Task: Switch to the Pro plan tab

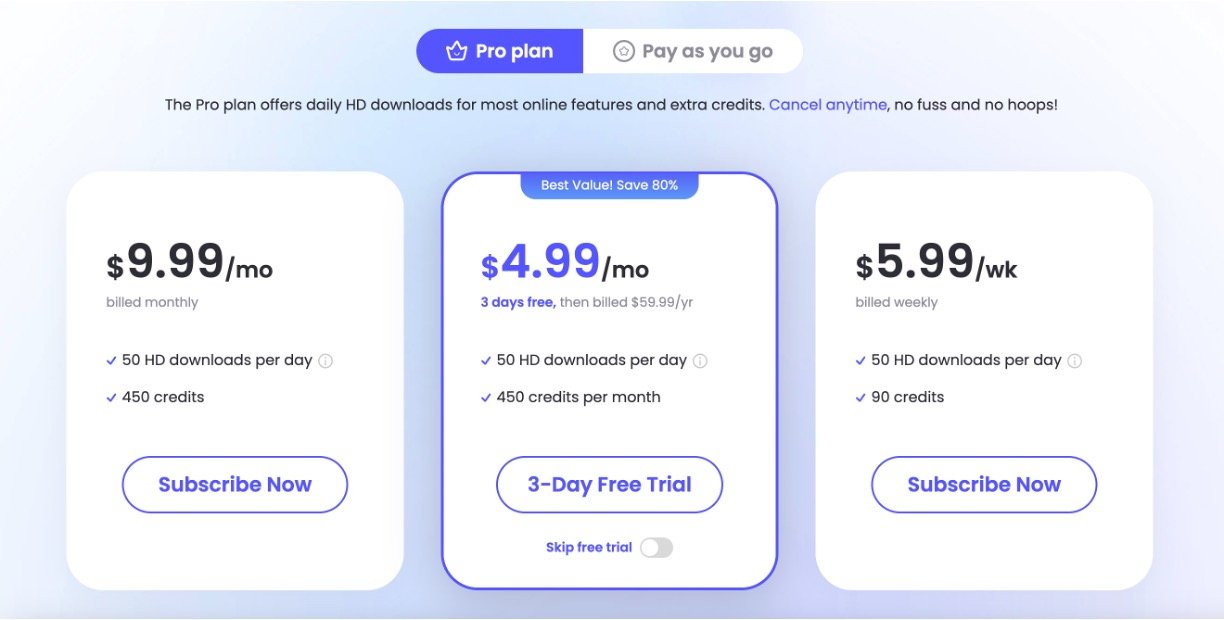Action: (x=500, y=51)
